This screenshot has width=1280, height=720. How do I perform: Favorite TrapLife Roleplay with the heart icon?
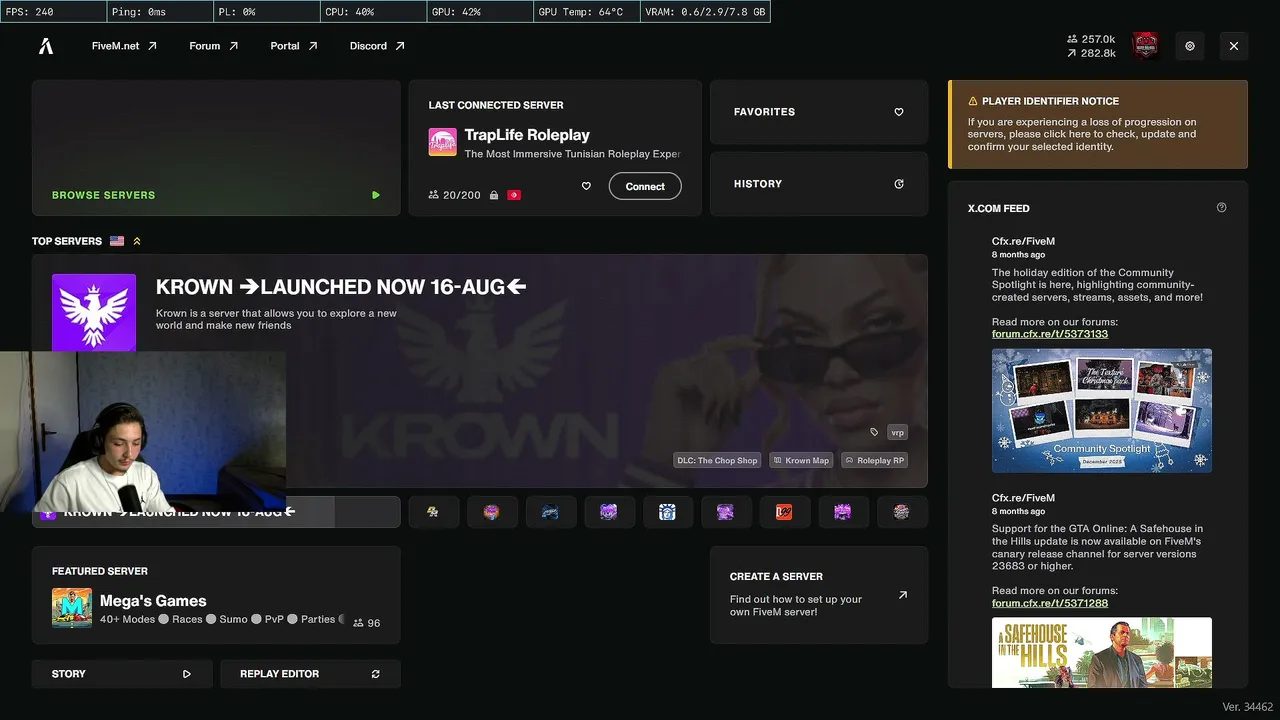586,186
